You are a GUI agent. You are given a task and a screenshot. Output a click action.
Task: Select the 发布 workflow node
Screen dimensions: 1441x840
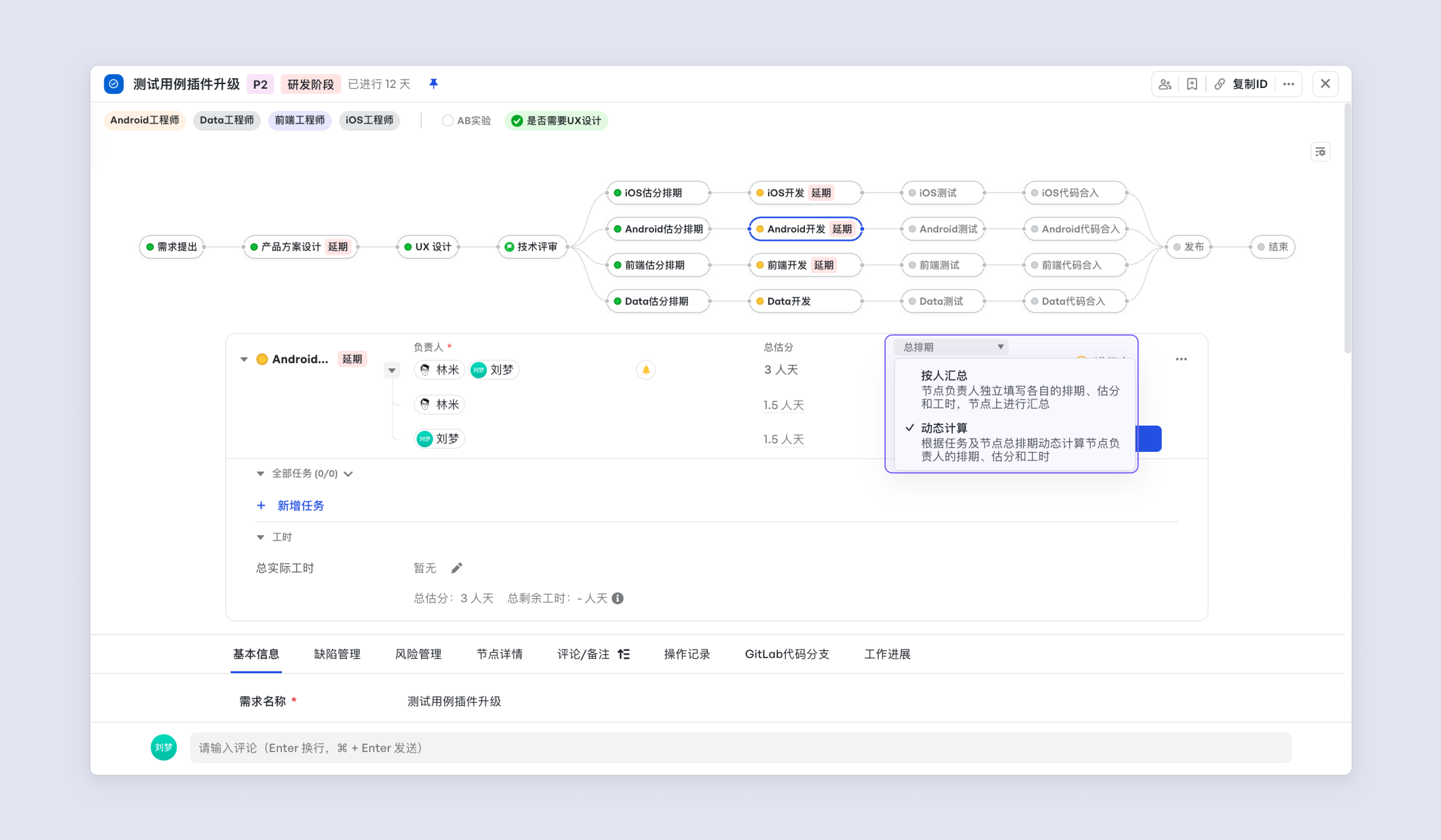(x=1188, y=247)
